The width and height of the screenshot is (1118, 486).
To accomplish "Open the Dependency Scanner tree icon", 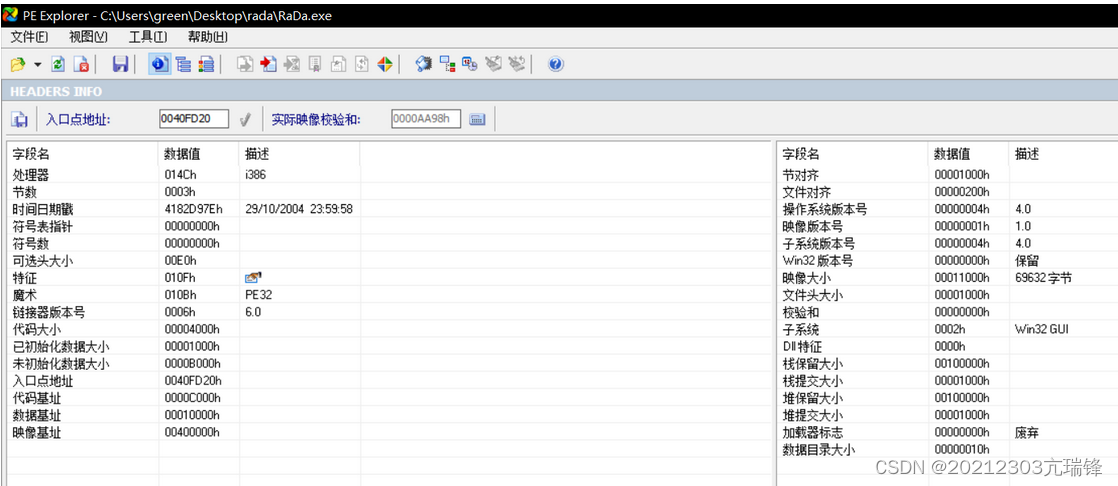I will pyautogui.click(x=447, y=65).
